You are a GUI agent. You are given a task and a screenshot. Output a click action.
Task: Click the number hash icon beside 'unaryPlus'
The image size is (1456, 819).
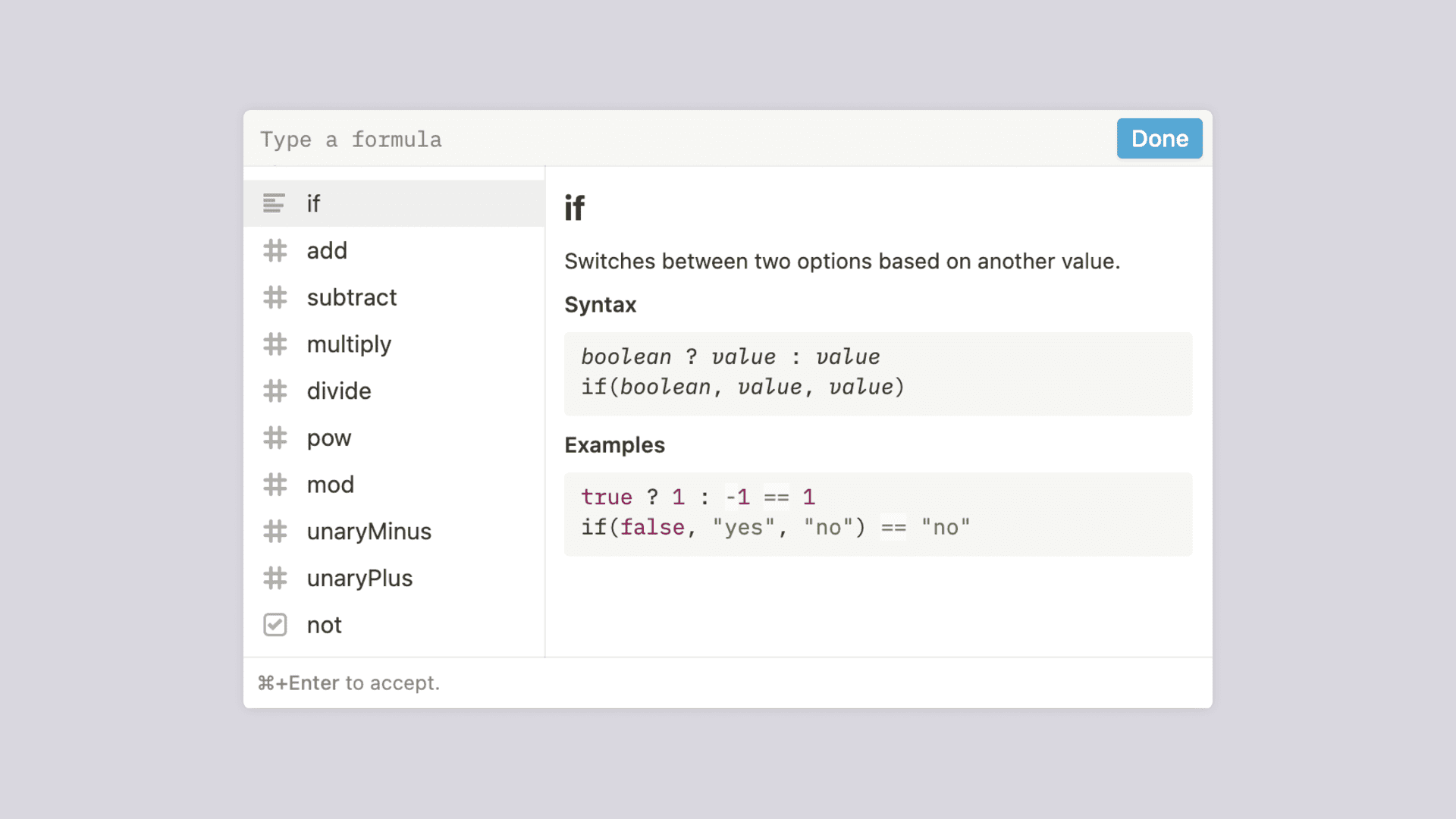275,579
